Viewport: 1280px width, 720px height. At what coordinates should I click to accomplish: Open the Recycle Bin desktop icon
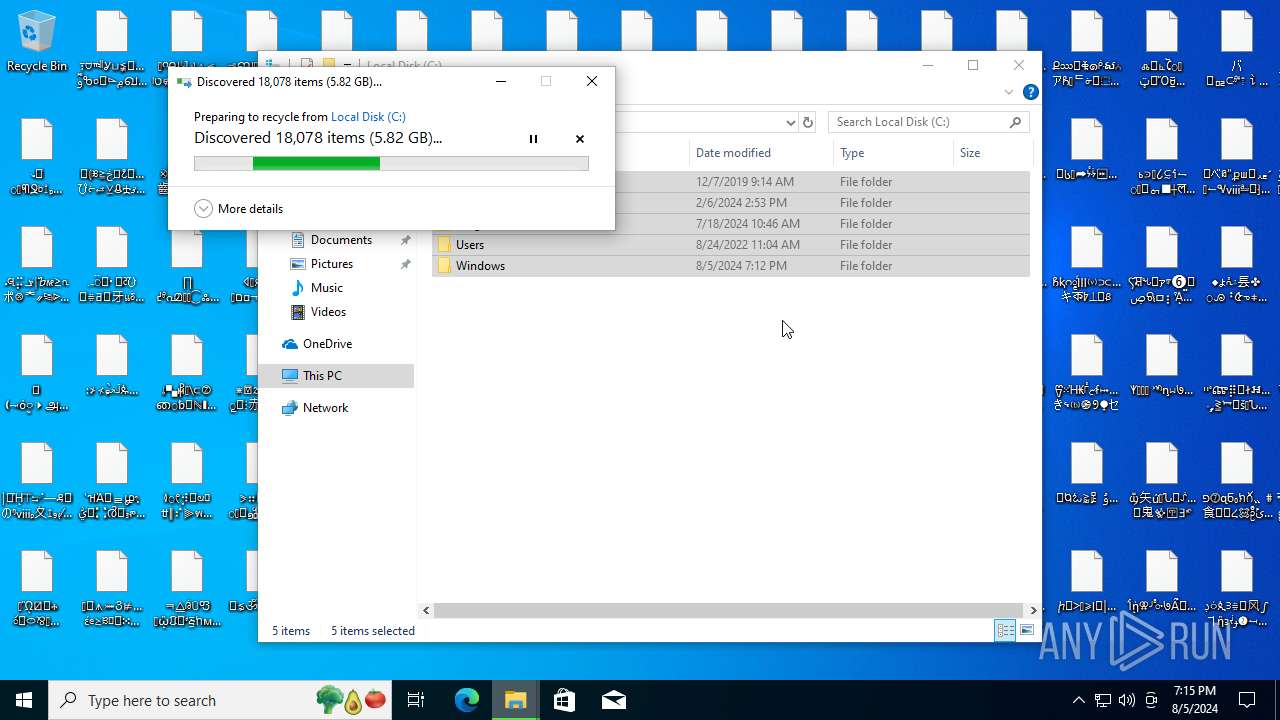37,42
